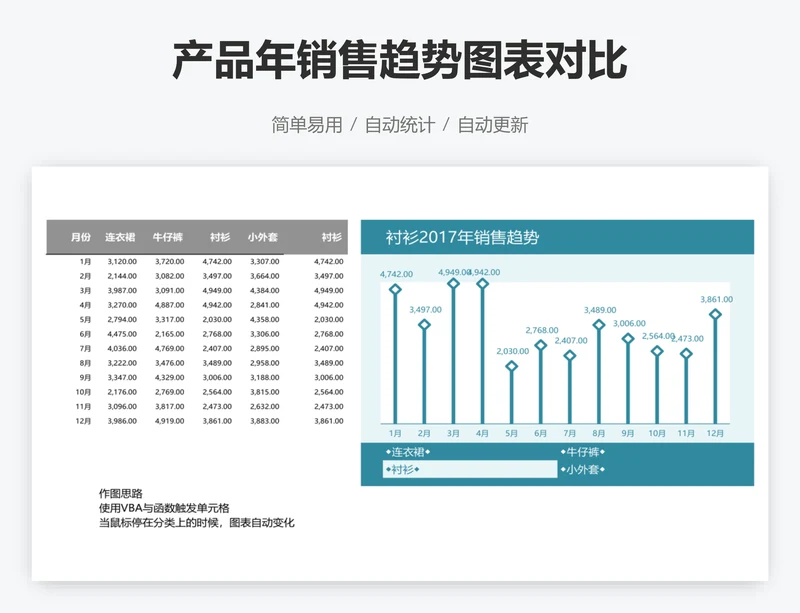Click the subtitle text 简单易用
The image size is (800, 613).
tap(307, 125)
